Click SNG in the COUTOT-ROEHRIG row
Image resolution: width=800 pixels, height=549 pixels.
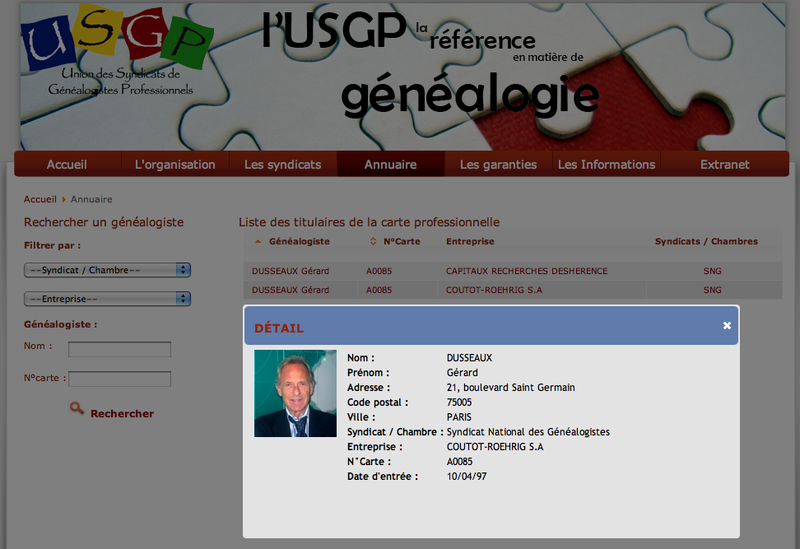click(712, 290)
